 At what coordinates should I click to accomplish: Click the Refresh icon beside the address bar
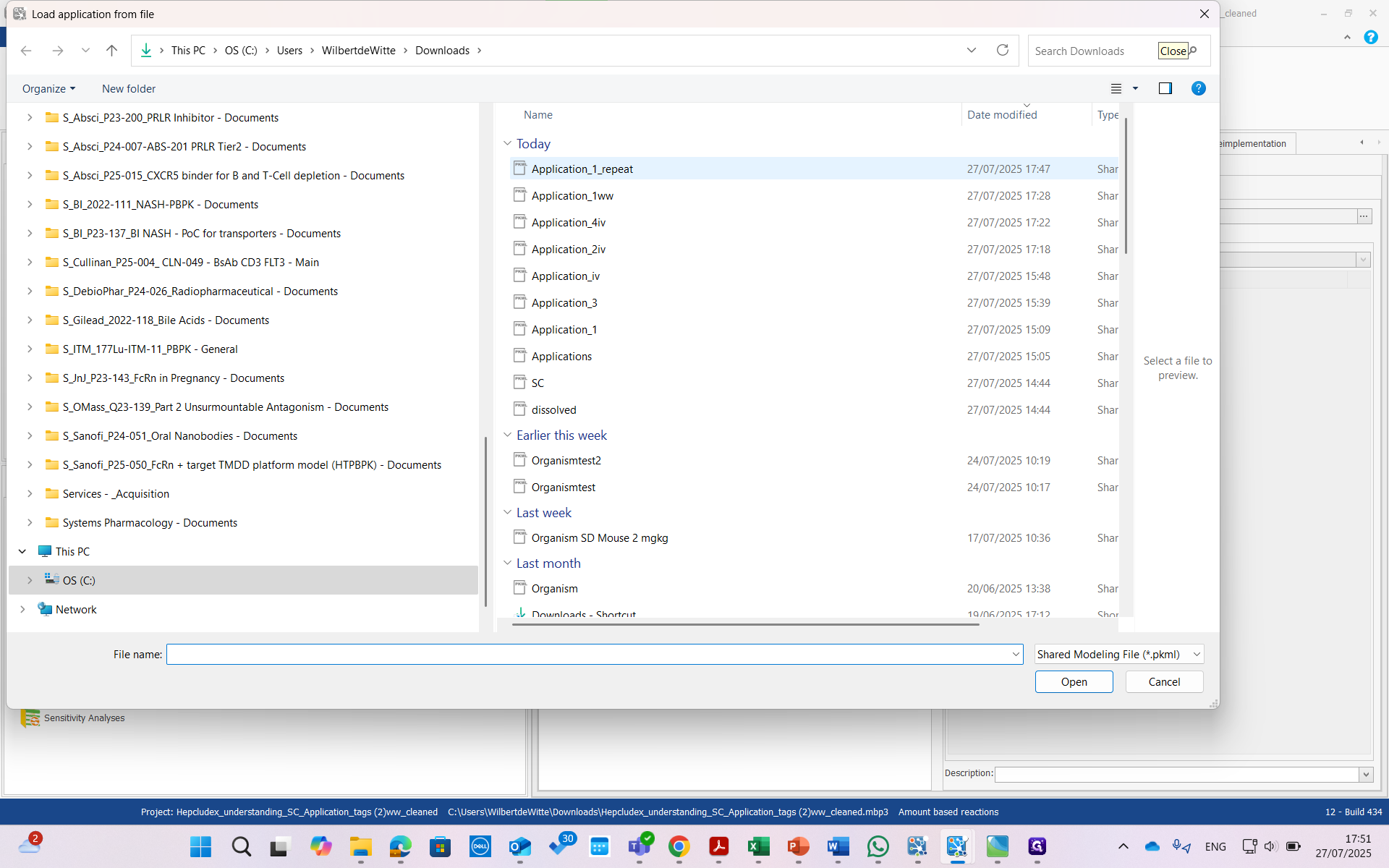coord(1002,51)
